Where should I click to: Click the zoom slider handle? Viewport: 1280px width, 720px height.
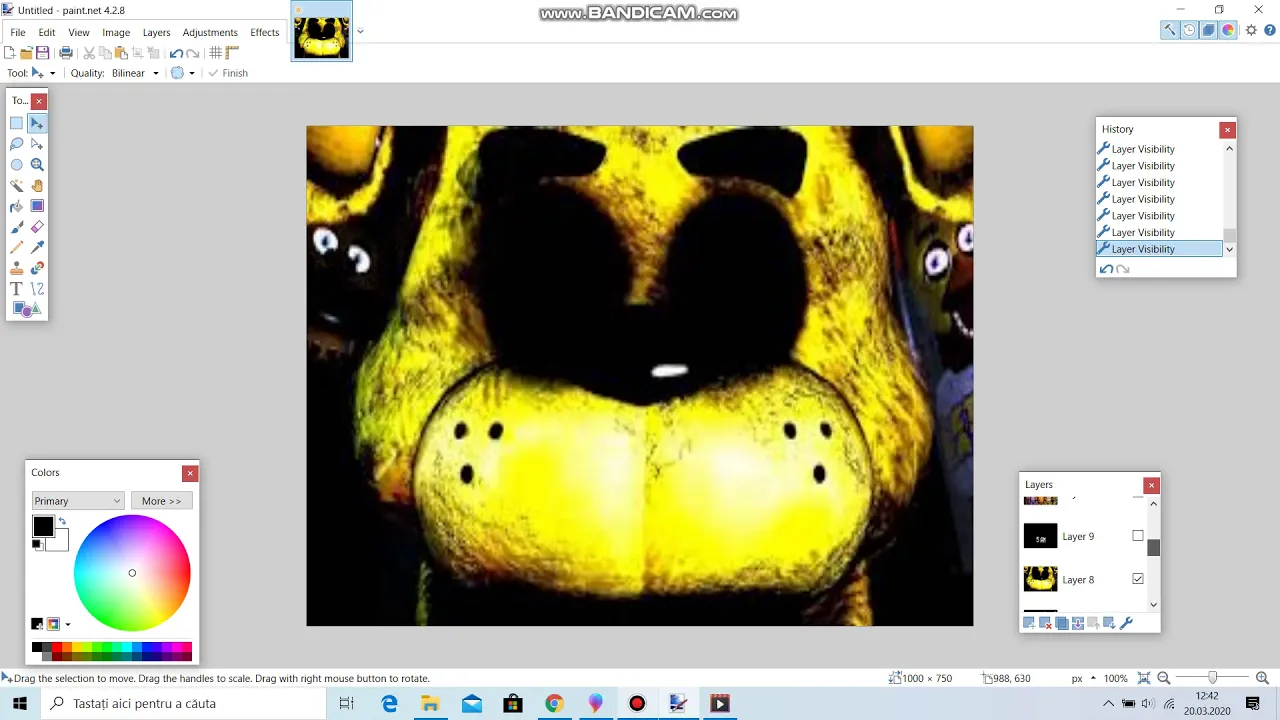tap(1213, 678)
